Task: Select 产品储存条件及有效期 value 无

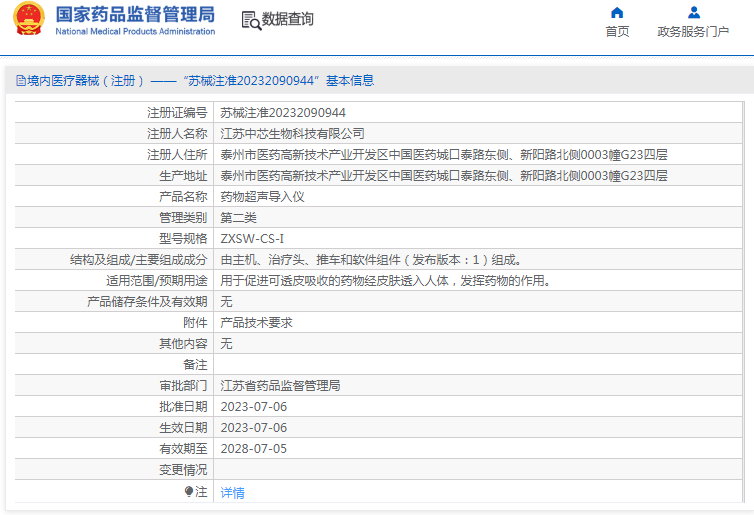Action: tap(226, 302)
